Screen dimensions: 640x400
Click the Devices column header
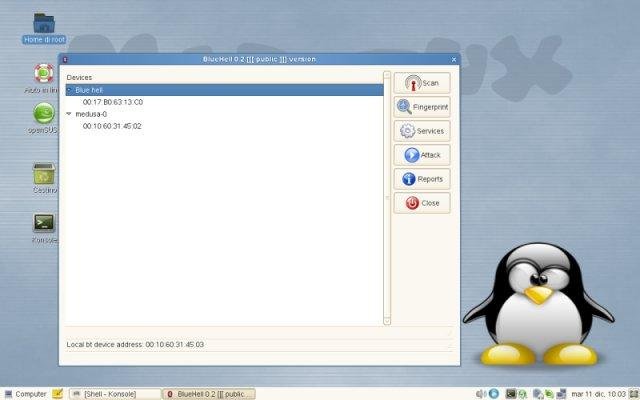[79, 78]
